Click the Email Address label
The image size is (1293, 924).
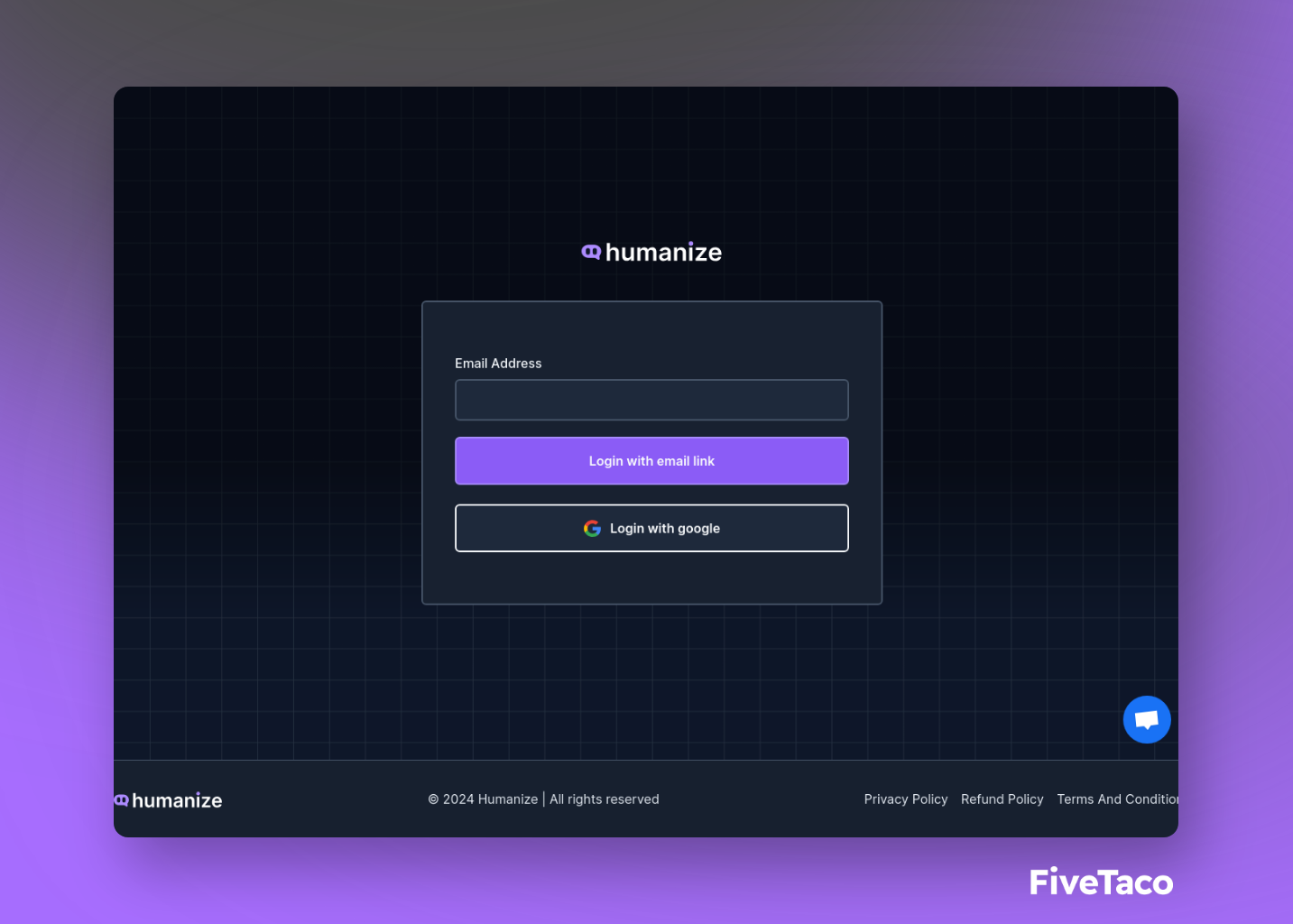(498, 363)
